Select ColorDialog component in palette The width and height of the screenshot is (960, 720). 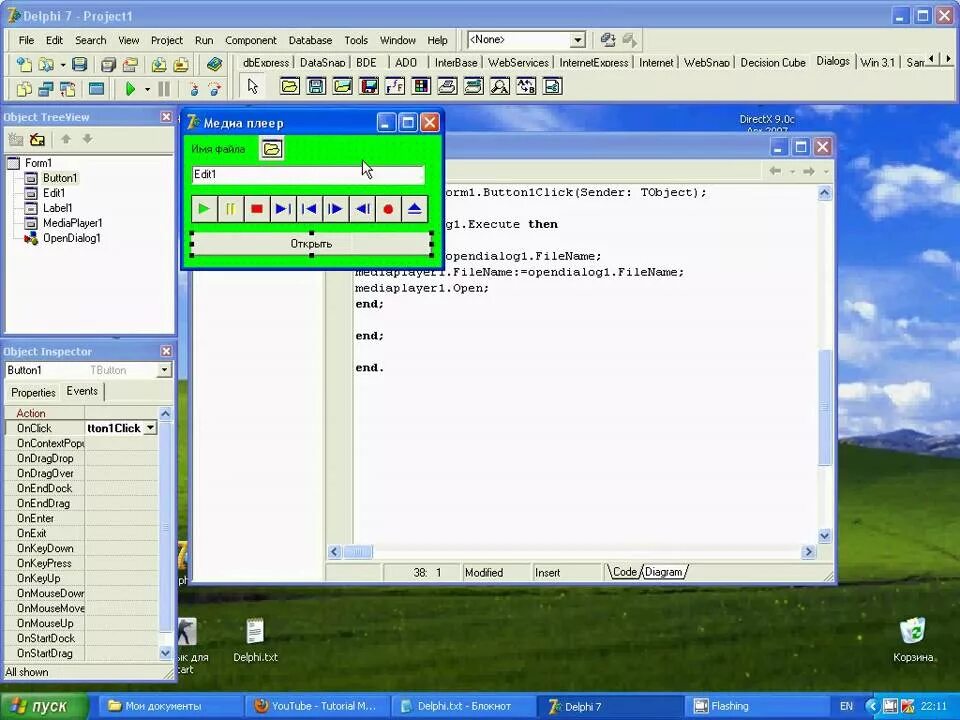[x=421, y=86]
